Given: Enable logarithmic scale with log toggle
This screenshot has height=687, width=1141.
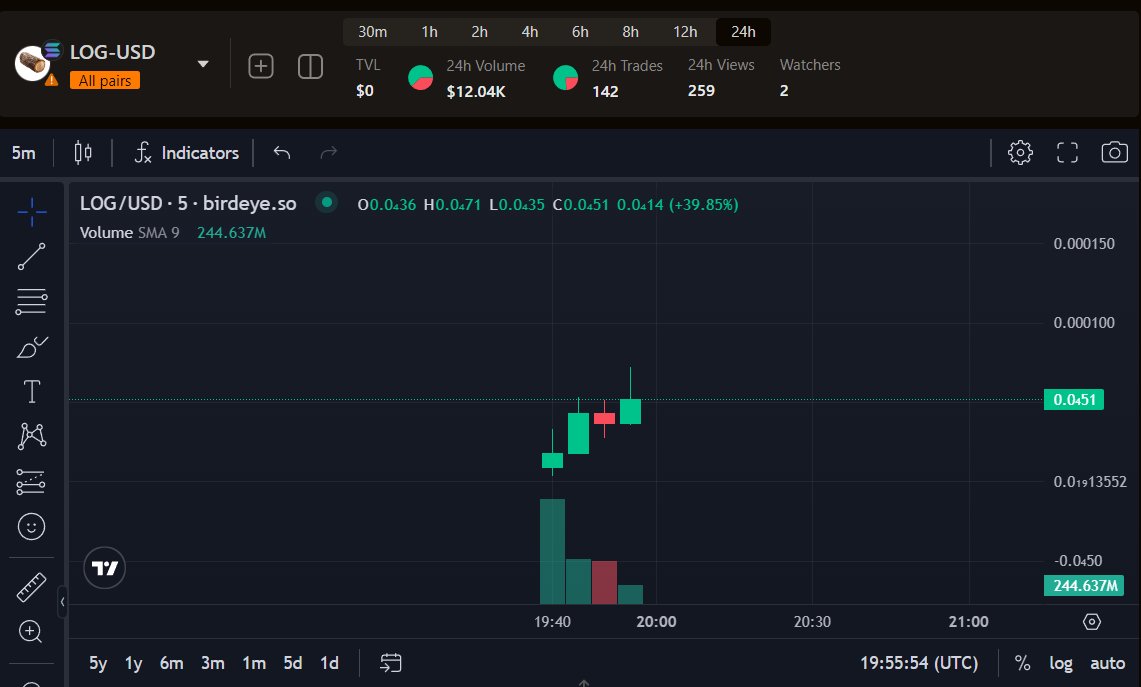Looking at the screenshot, I should point(1061,662).
